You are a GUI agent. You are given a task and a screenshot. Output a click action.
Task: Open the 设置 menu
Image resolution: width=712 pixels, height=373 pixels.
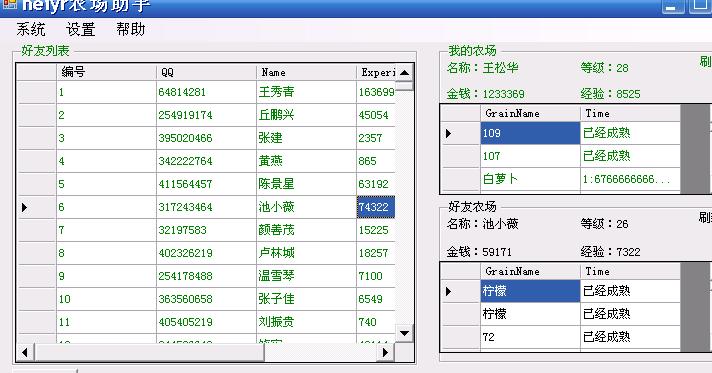[x=80, y=30]
